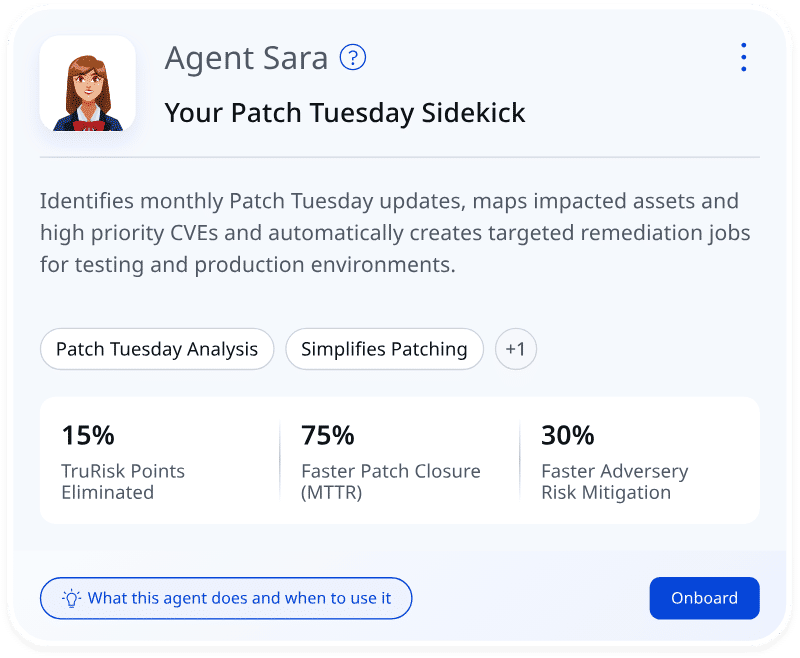Select the Patch Tuesday Analysis tag
Viewport: 800px width, 658px height.
click(157, 349)
